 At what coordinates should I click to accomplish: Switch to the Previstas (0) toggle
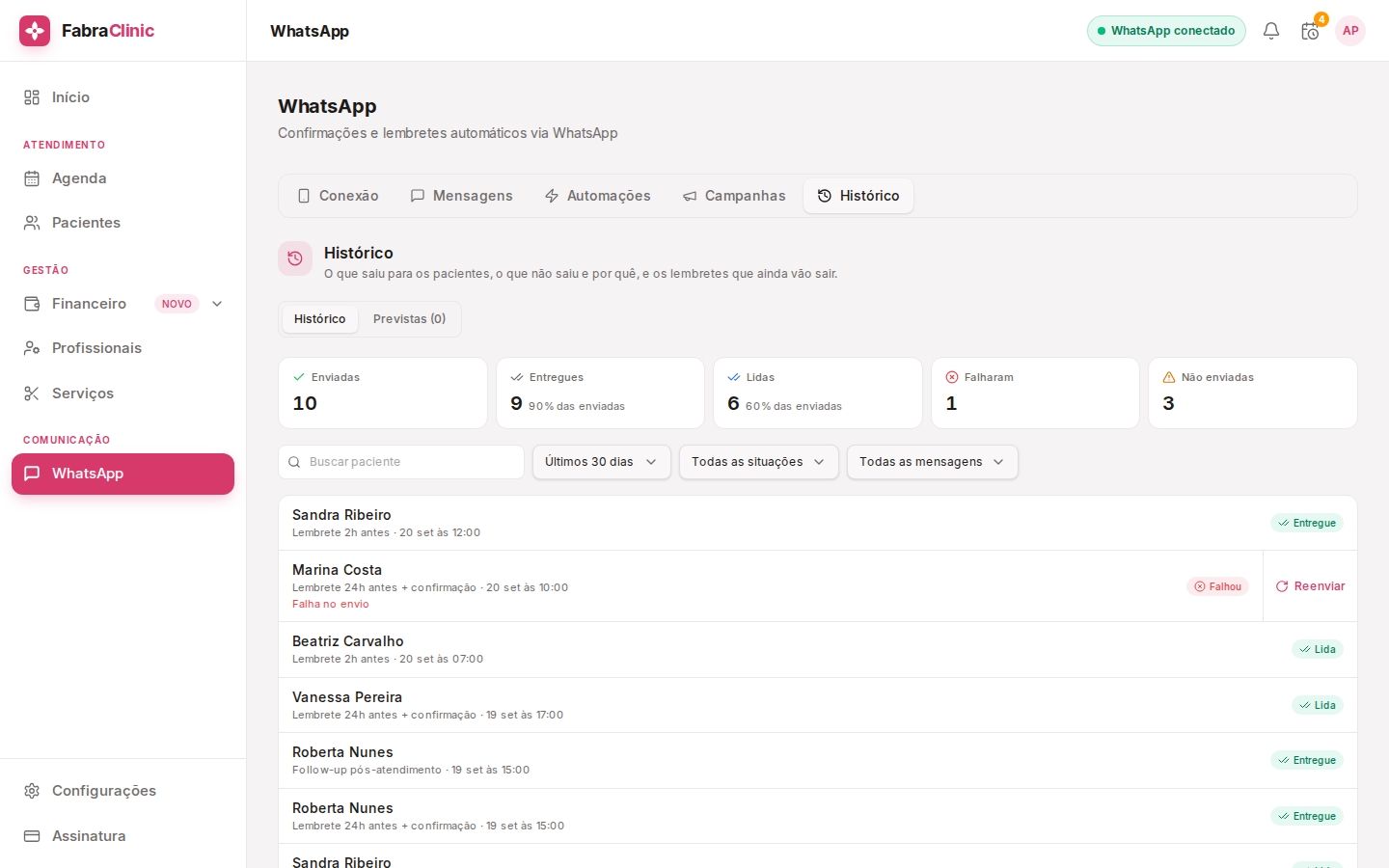409,319
